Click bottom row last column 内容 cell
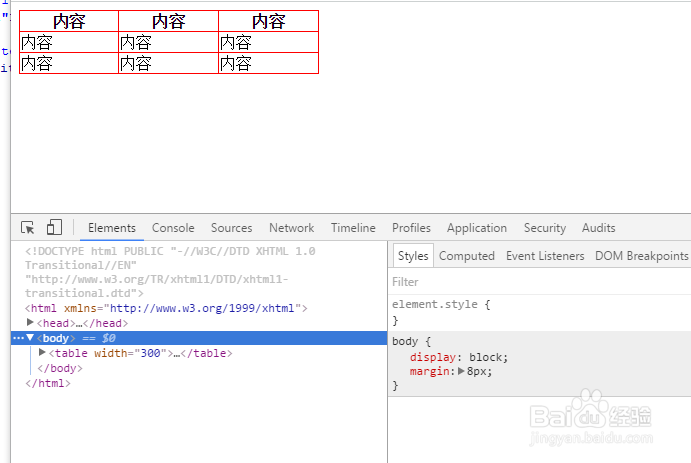The height and width of the screenshot is (463, 691). point(268,63)
